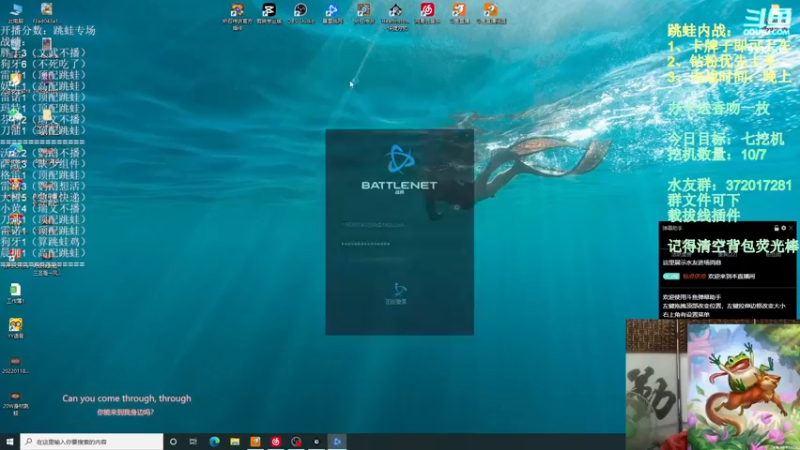Click the Windows Start button
This screenshot has height=450, width=800.
[x=10, y=441]
